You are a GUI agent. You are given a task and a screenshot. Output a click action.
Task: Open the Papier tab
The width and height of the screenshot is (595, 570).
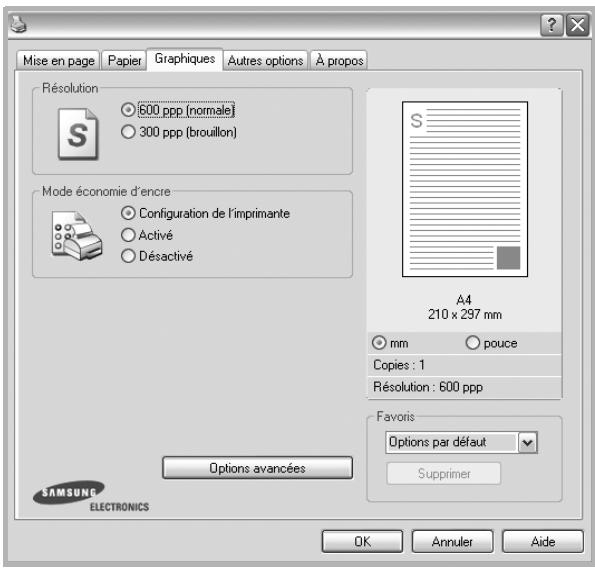(x=124, y=61)
